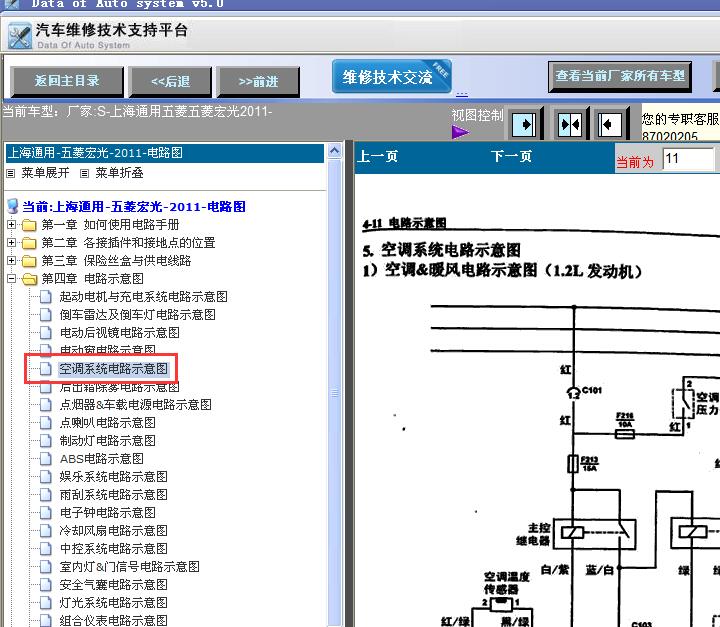Click page icon of 点烟器&车载电源电路示意图
Image resolution: width=720 pixels, height=627 pixels.
(45, 405)
